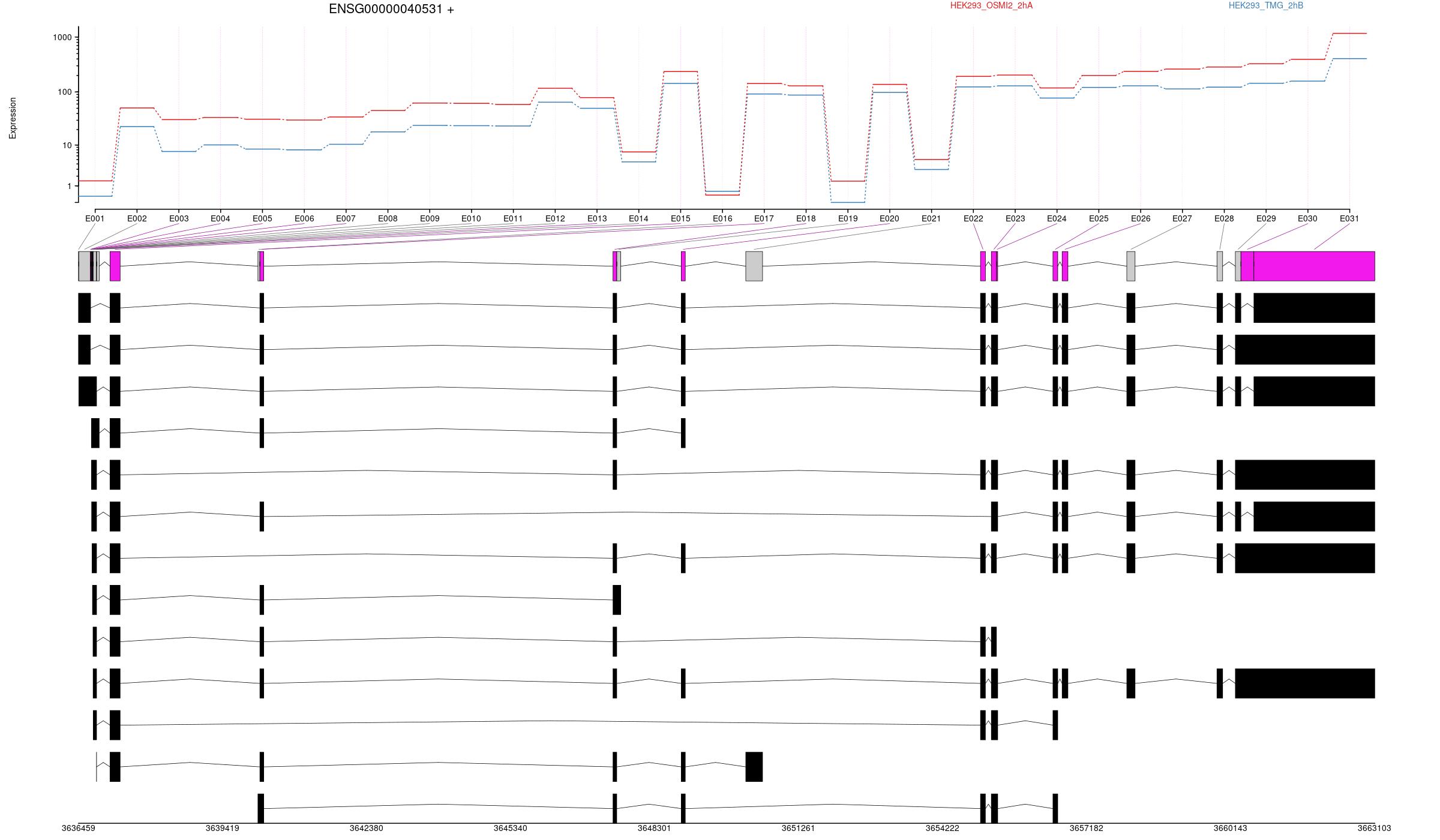Screen dimensions: 1440x840
Task: Click genomic coordinate 3645340 on axis
Action: coord(511,828)
